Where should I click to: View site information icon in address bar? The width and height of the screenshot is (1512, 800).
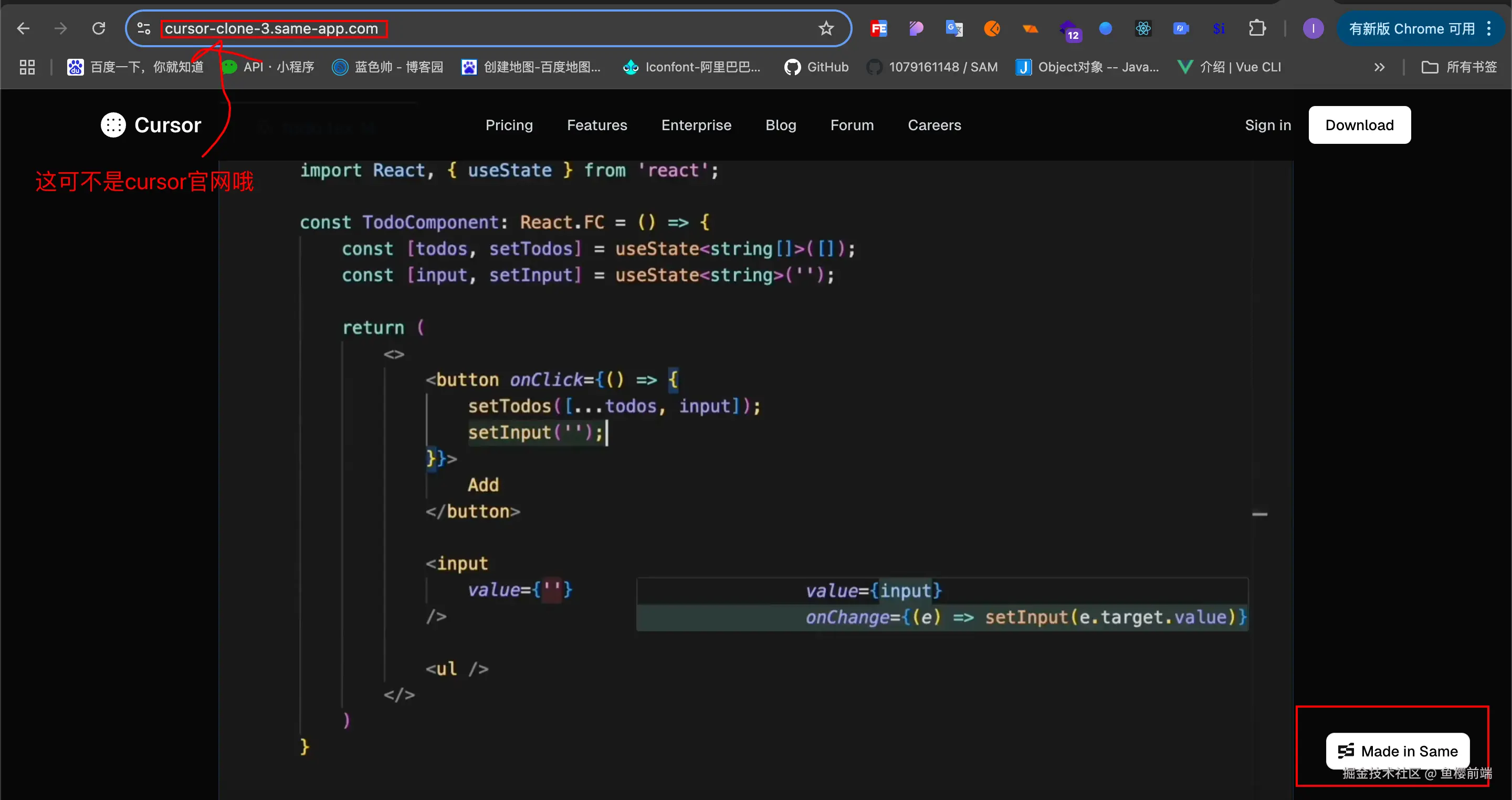[144, 28]
